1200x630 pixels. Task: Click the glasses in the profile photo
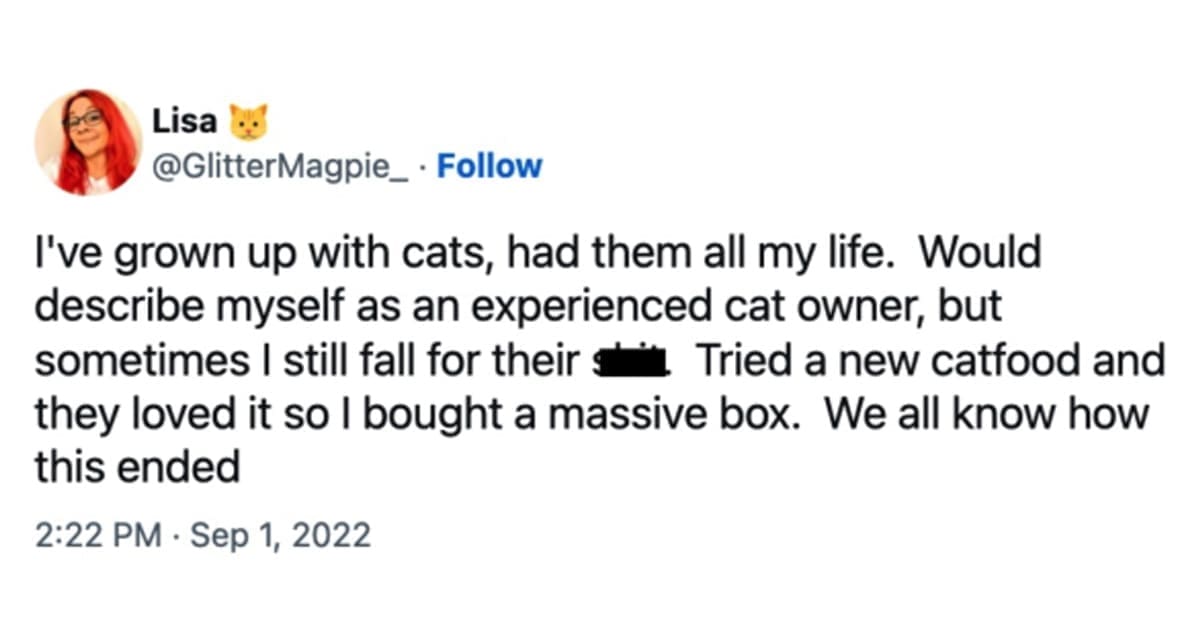click(x=83, y=120)
